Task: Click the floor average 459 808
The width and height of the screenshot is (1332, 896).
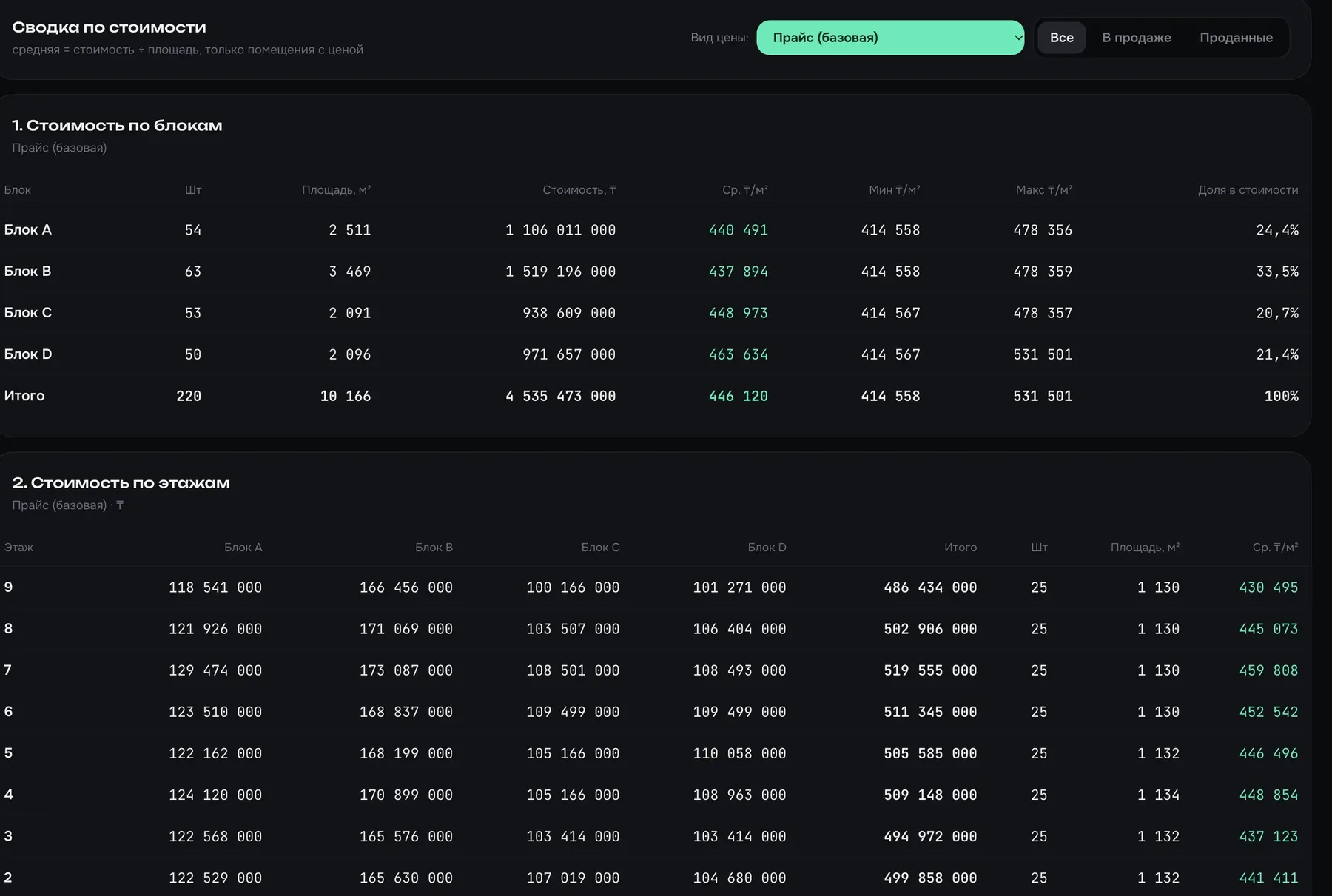Action: (x=1268, y=670)
